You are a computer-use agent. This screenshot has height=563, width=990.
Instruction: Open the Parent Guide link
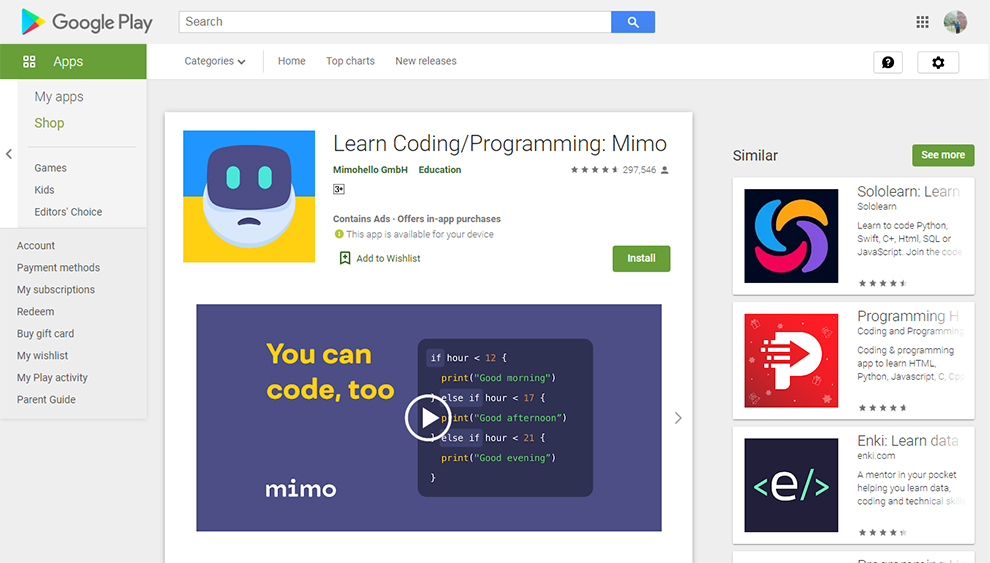click(x=46, y=400)
